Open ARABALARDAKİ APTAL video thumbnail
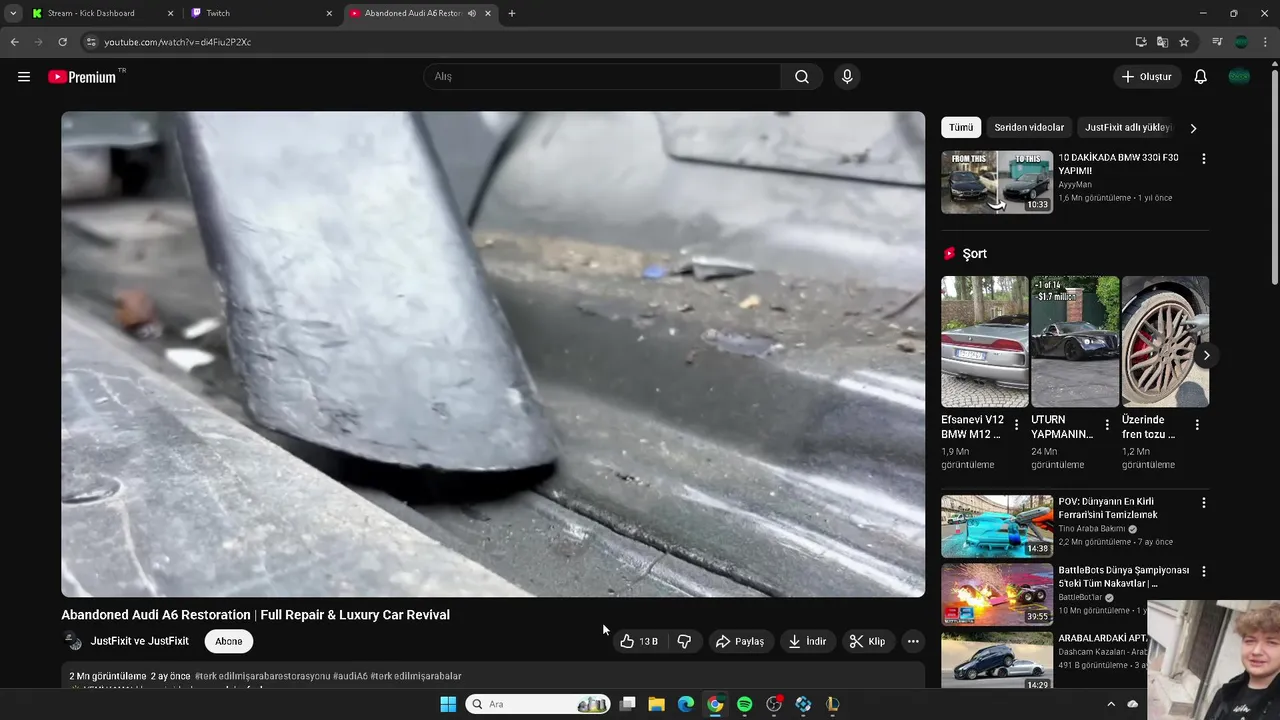Screen dimensions: 1280x720 997,660
